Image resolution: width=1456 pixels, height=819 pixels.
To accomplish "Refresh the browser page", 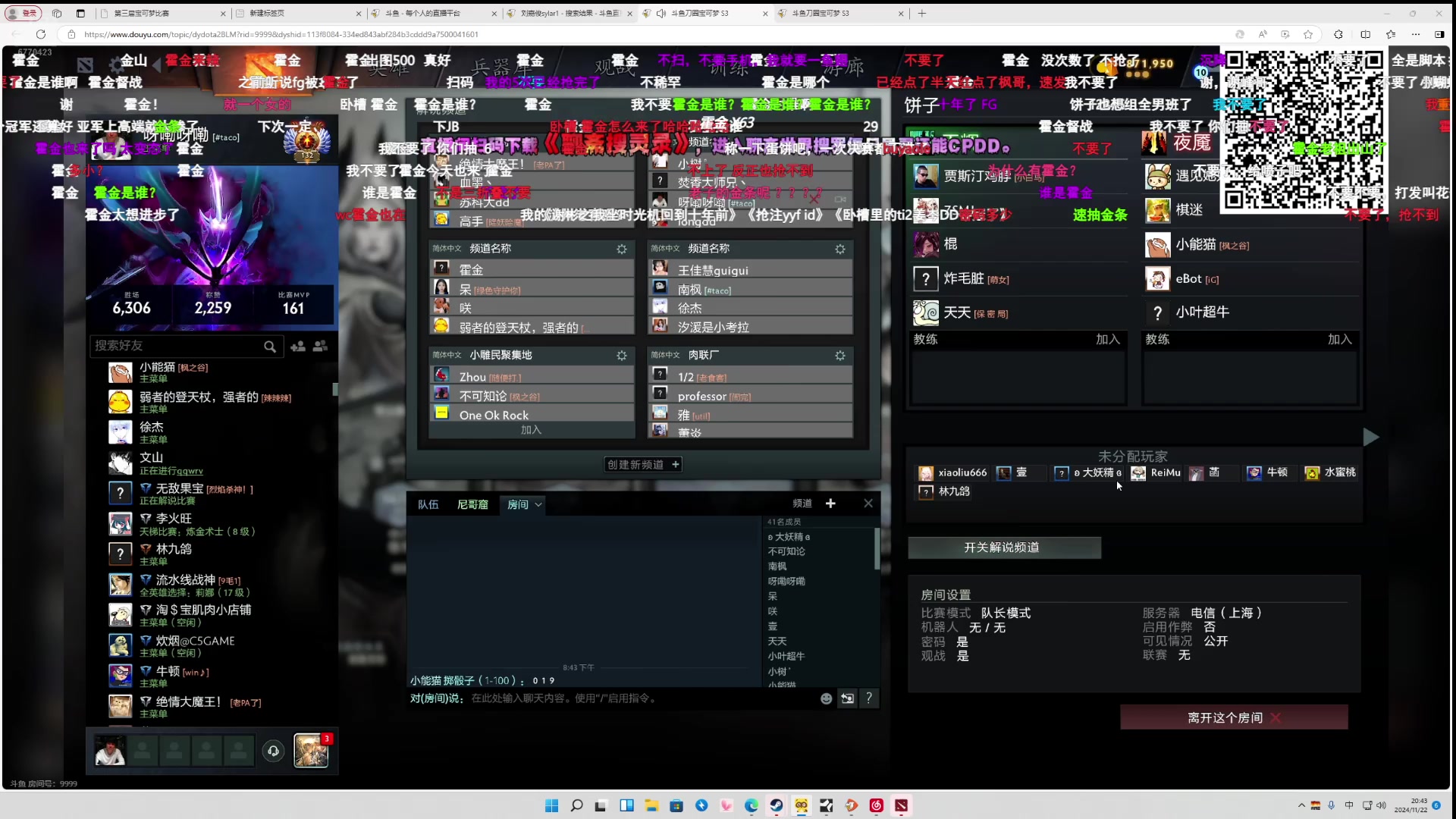I will [x=41, y=34].
